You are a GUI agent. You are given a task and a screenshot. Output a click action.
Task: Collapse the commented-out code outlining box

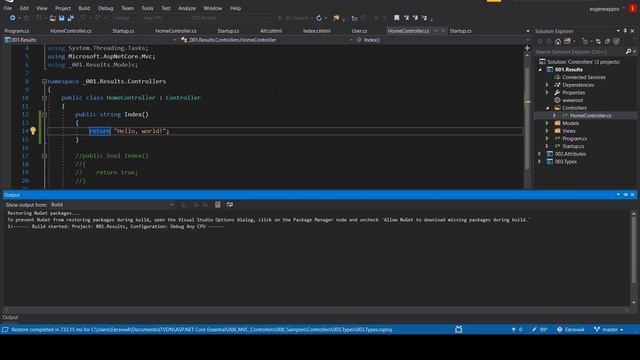click(44, 156)
